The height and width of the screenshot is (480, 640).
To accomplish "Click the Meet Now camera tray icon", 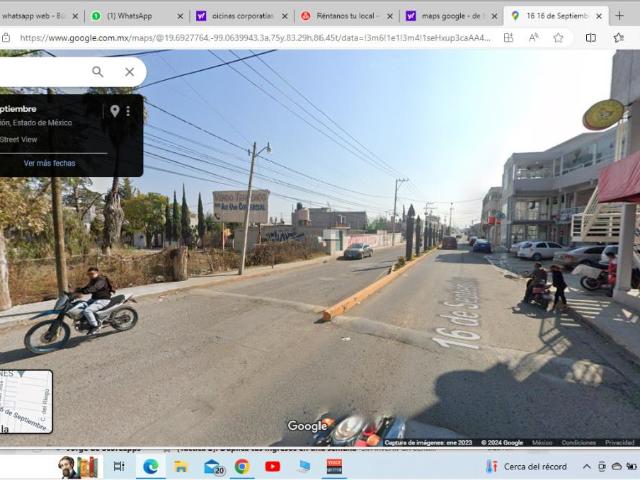I will coord(602,467).
